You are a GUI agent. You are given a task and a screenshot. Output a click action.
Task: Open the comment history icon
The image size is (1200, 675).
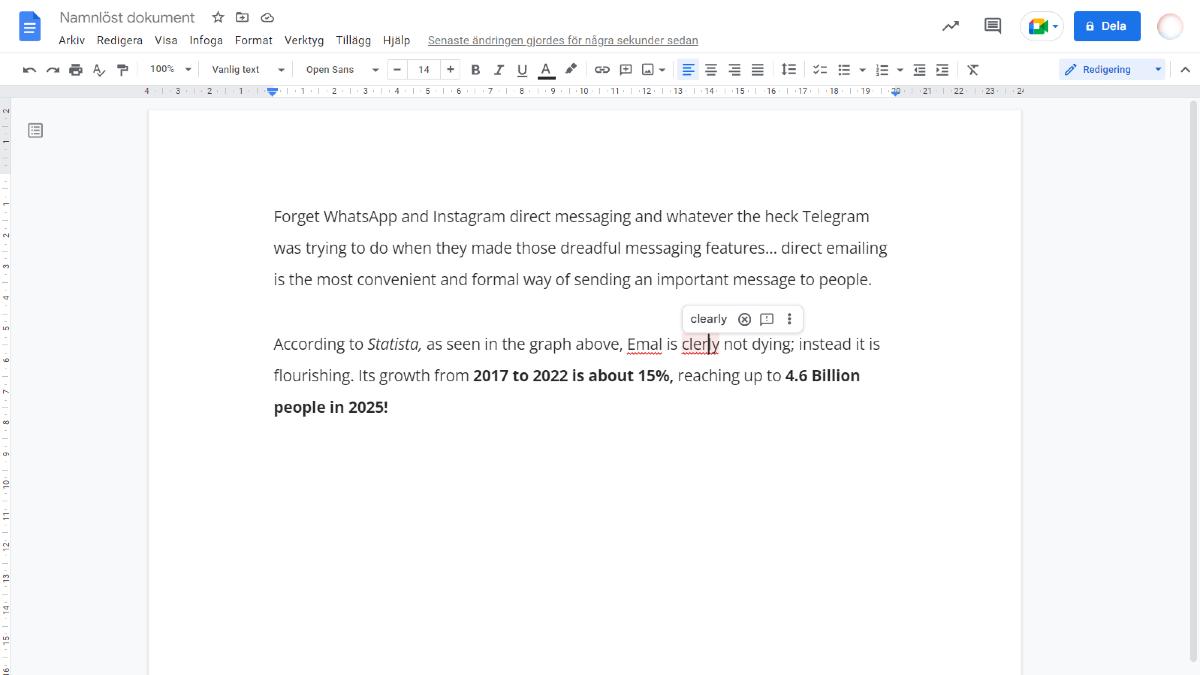point(992,26)
